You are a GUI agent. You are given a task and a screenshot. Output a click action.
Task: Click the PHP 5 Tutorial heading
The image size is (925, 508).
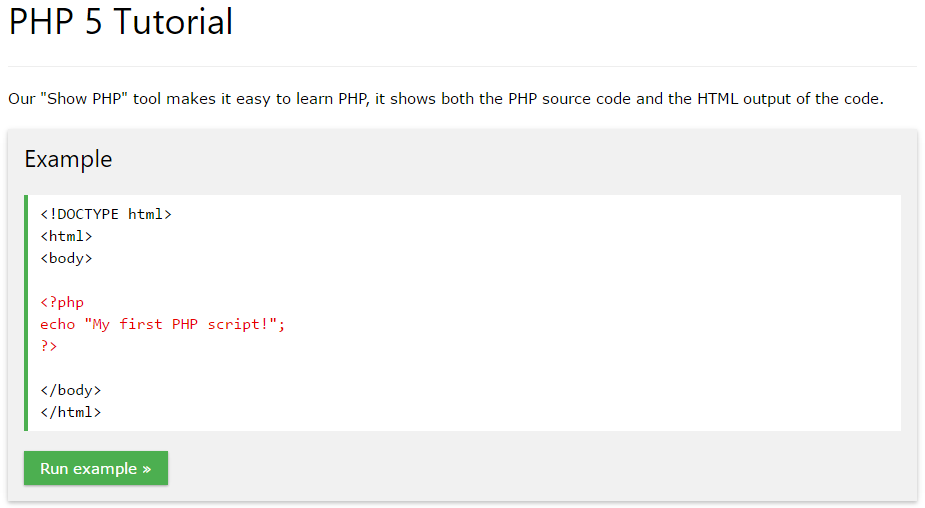tap(121, 22)
